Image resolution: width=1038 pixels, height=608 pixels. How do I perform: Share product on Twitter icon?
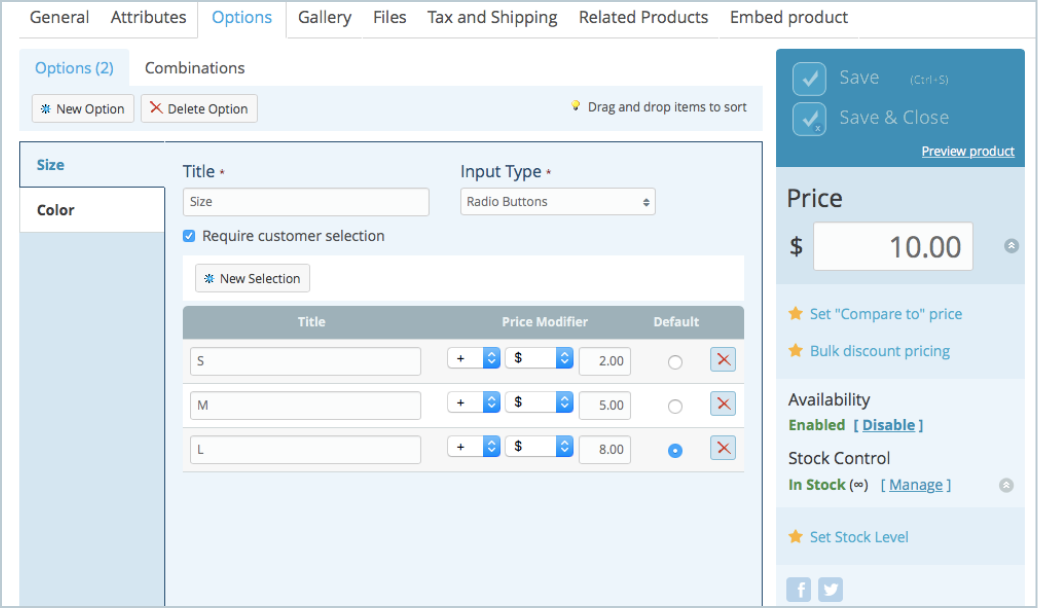coord(830,589)
